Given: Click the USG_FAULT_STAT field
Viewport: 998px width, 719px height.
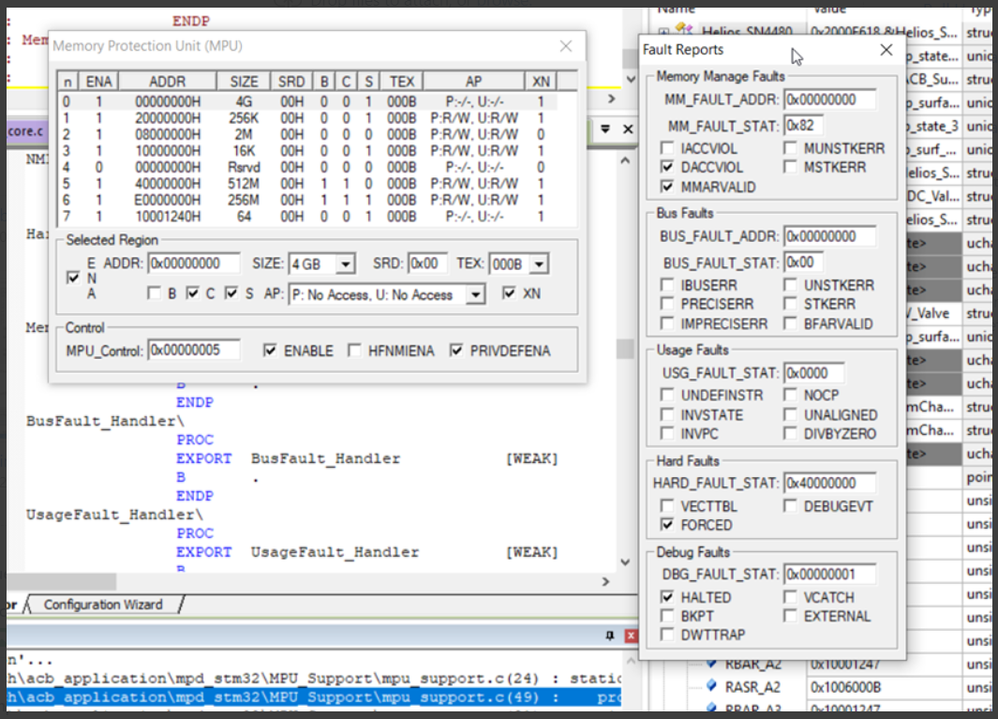Looking at the screenshot, I should pyautogui.click(x=814, y=373).
